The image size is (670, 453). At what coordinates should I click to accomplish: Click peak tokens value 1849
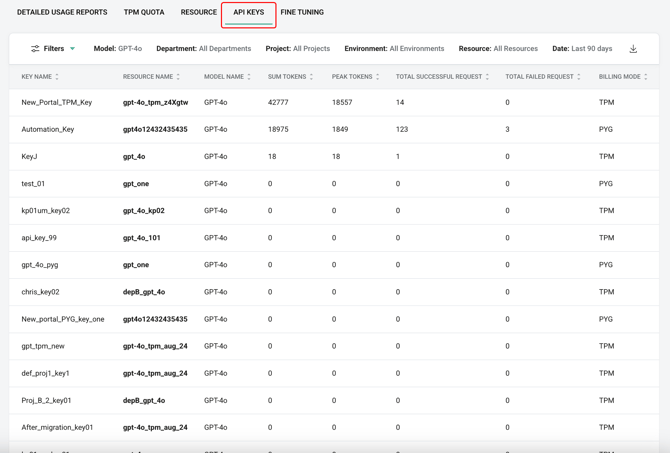tap(340, 129)
